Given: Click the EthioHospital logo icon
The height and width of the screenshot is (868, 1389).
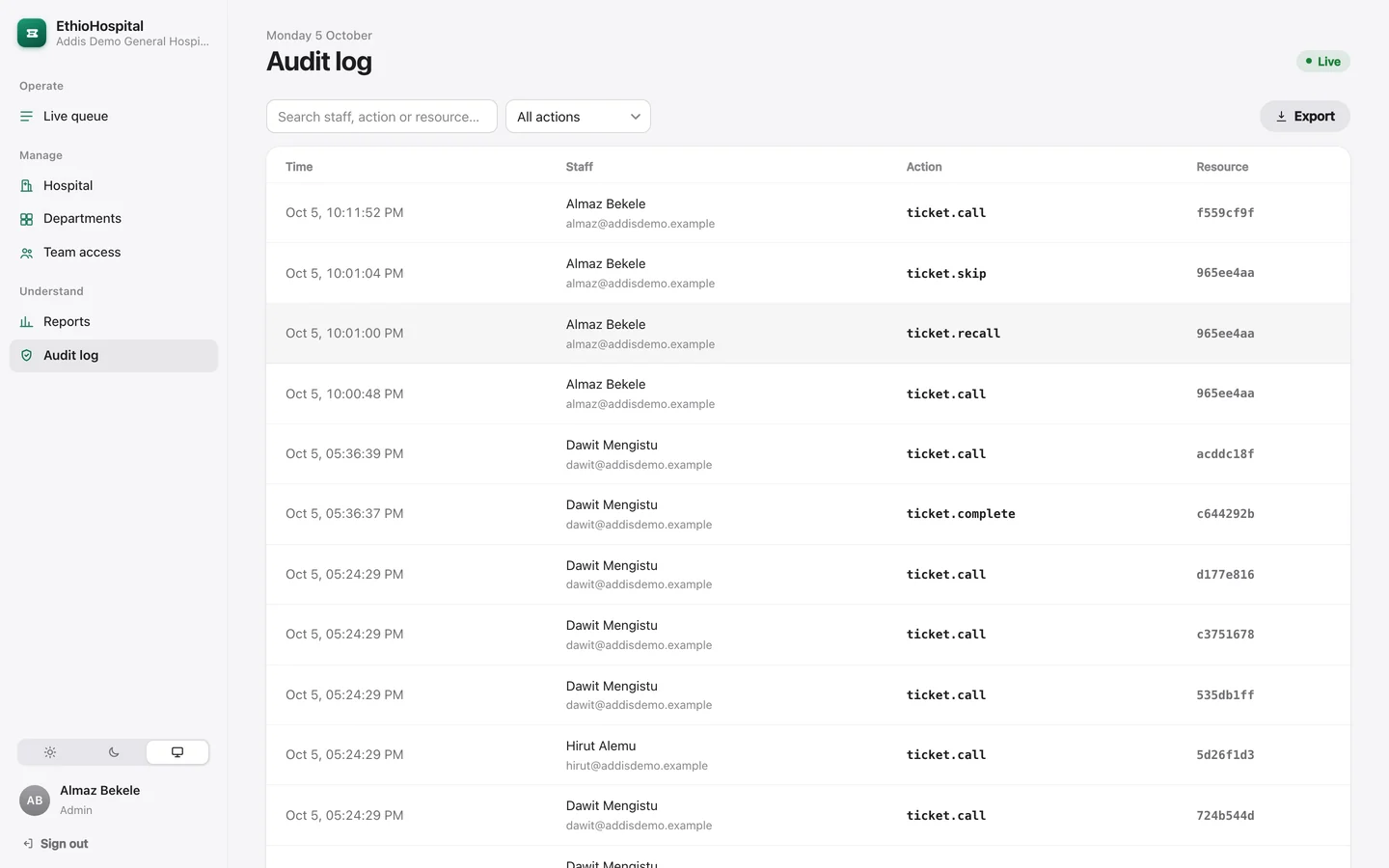Looking at the screenshot, I should 32,33.
